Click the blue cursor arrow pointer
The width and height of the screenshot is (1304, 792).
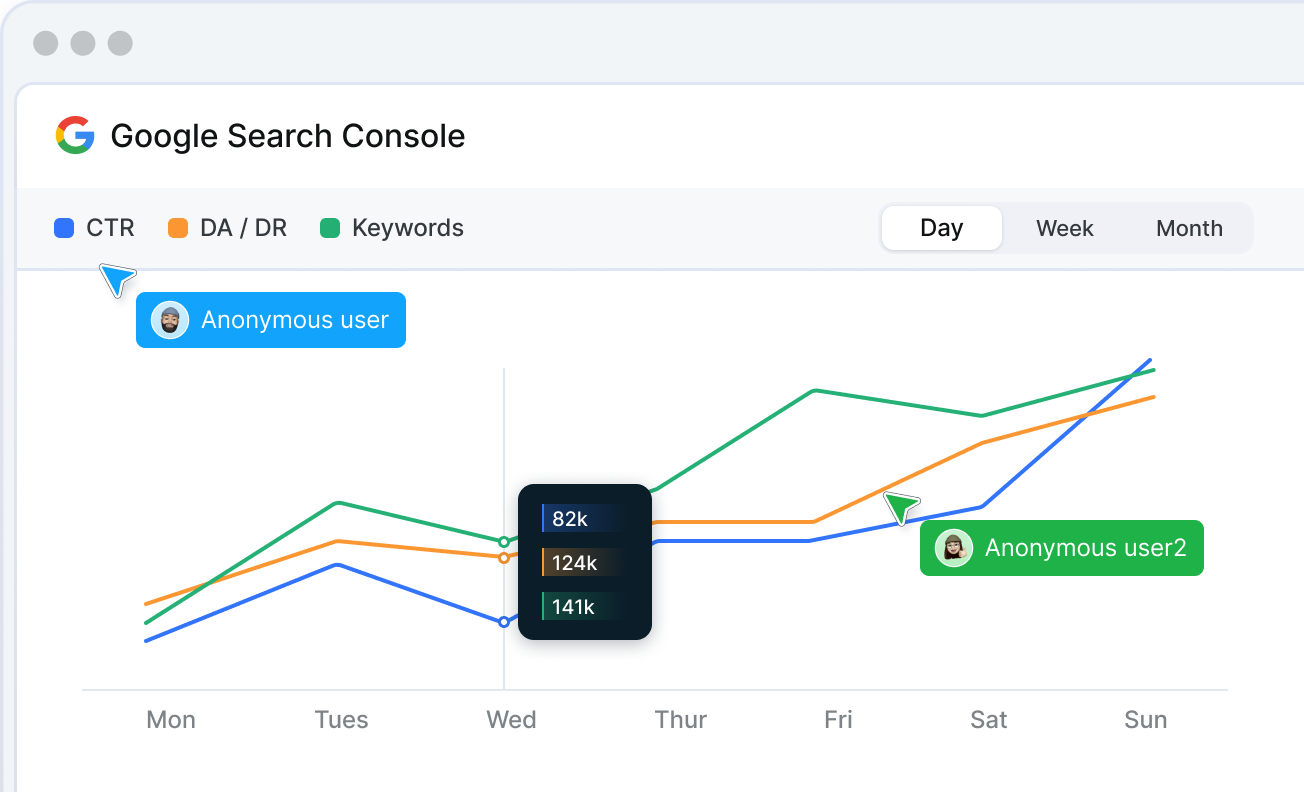point(117,279)
